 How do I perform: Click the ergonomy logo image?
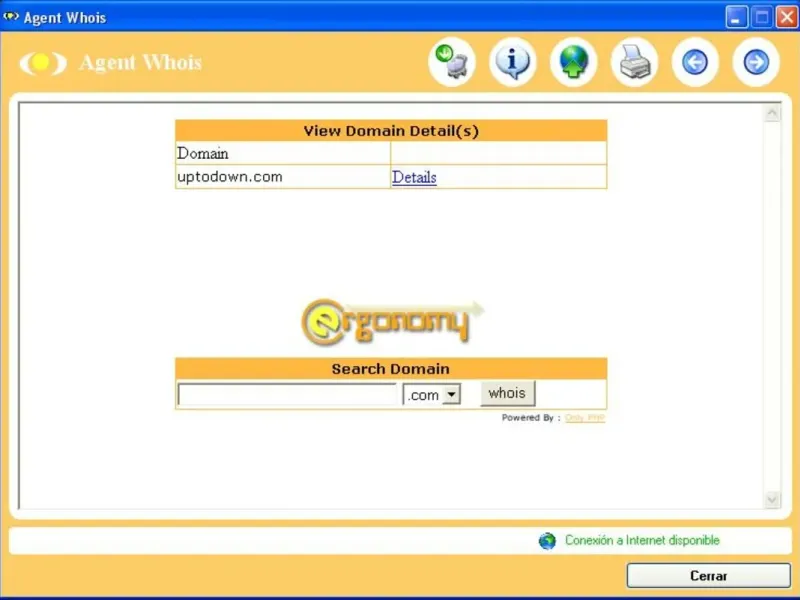(392, 322)
